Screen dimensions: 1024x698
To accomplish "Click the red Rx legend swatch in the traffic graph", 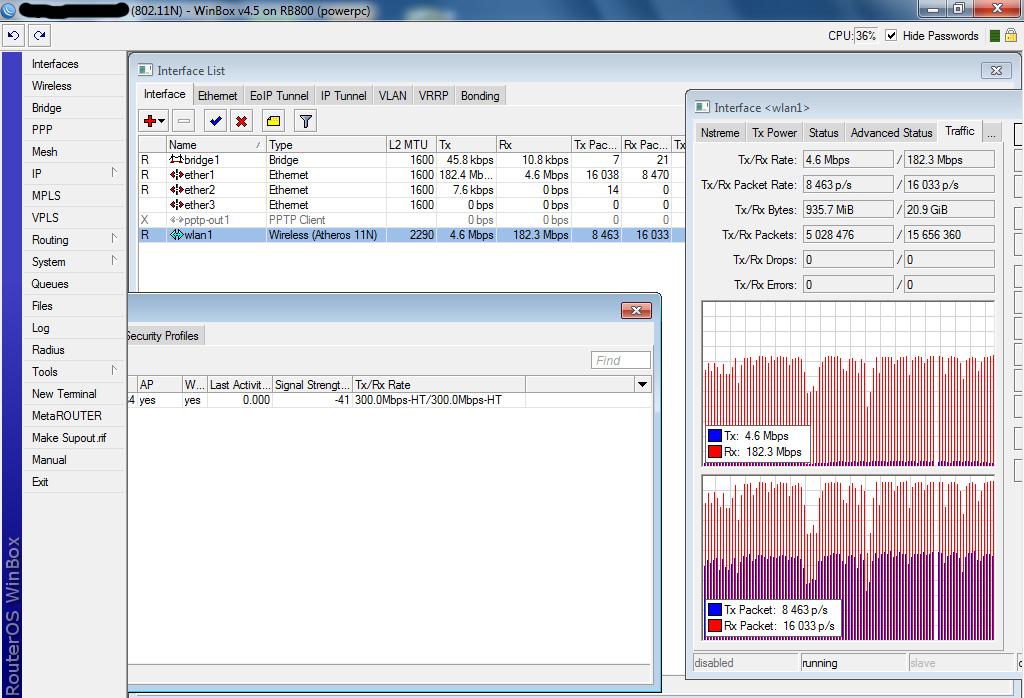I will point(714,452).
